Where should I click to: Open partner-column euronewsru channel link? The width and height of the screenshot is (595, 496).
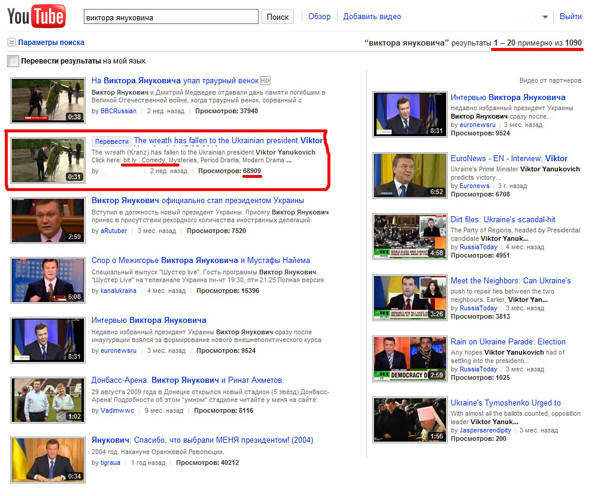[477, 125]
